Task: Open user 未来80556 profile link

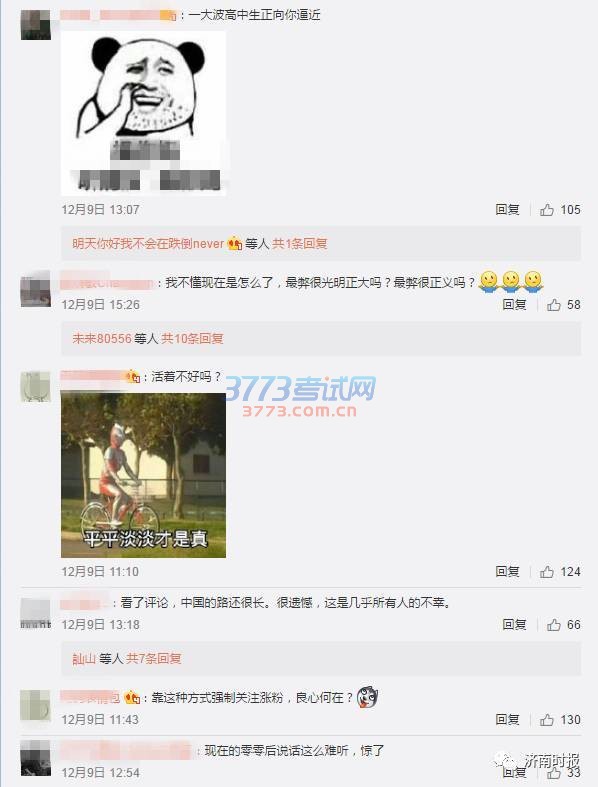Action: 102,339
